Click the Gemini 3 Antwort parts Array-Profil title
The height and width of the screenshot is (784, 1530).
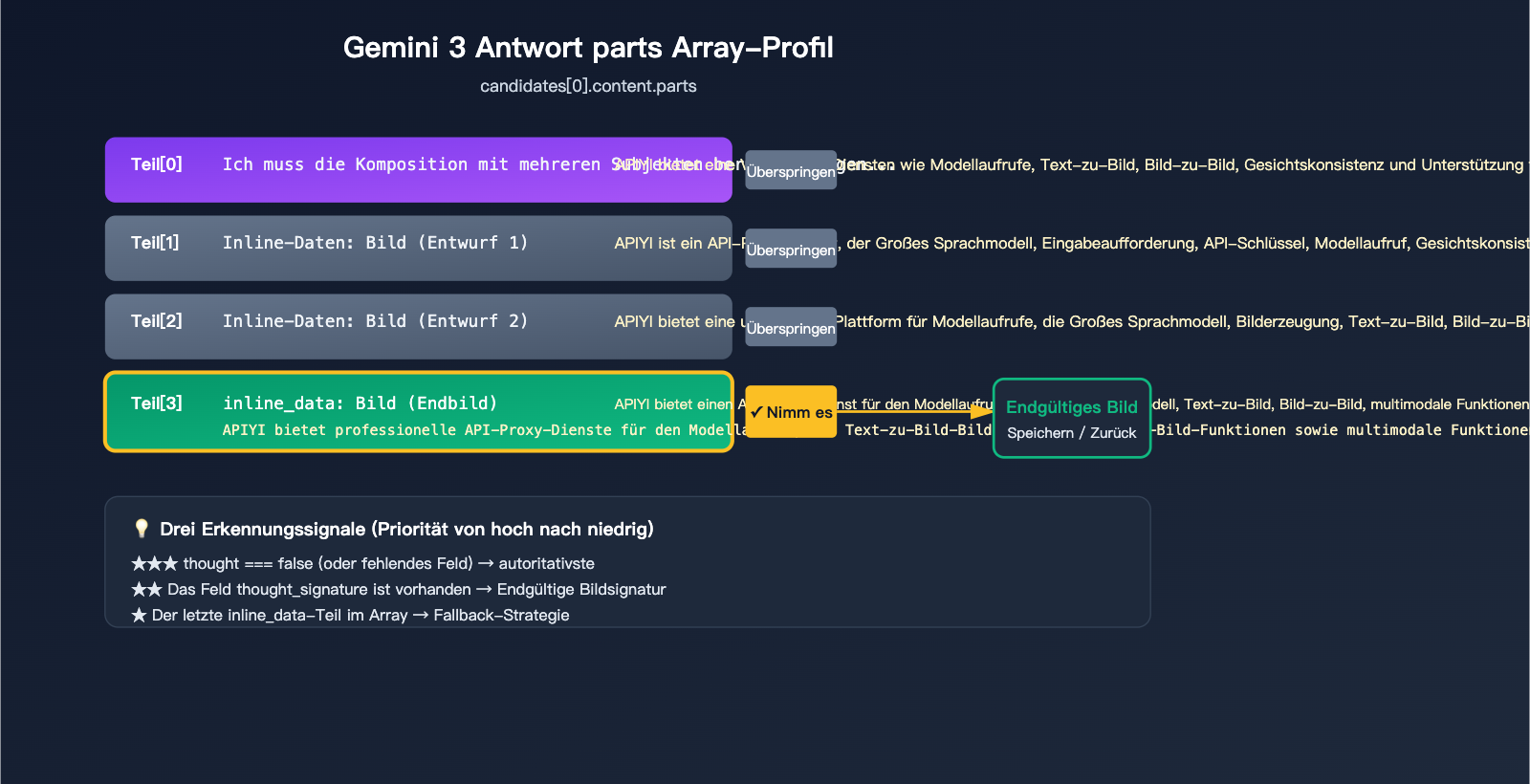[588, 48]
